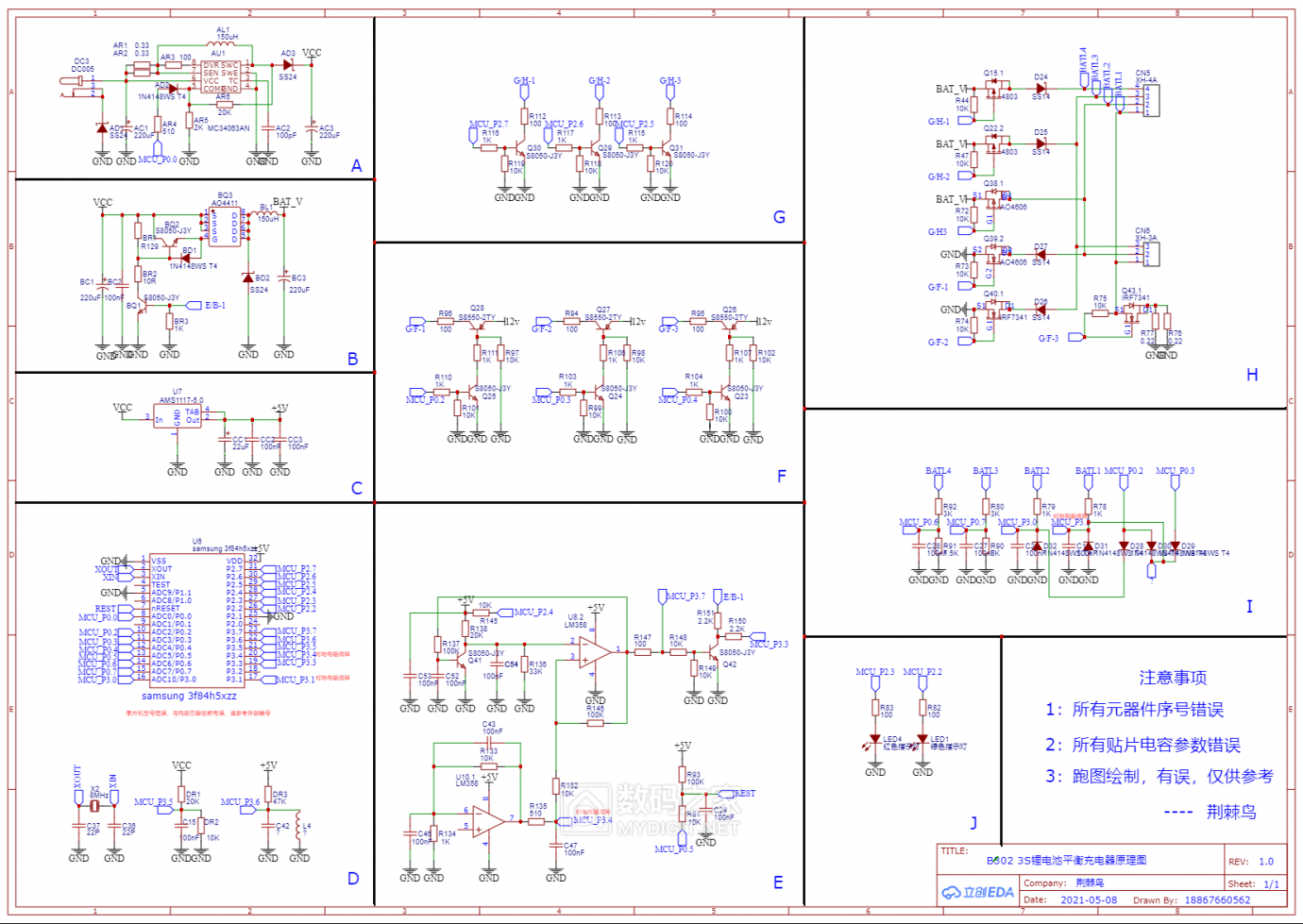The image size is (1303, 924).
Task: Click the REST net port in section E
Action: pyautogui.click(x=738, y=794)
